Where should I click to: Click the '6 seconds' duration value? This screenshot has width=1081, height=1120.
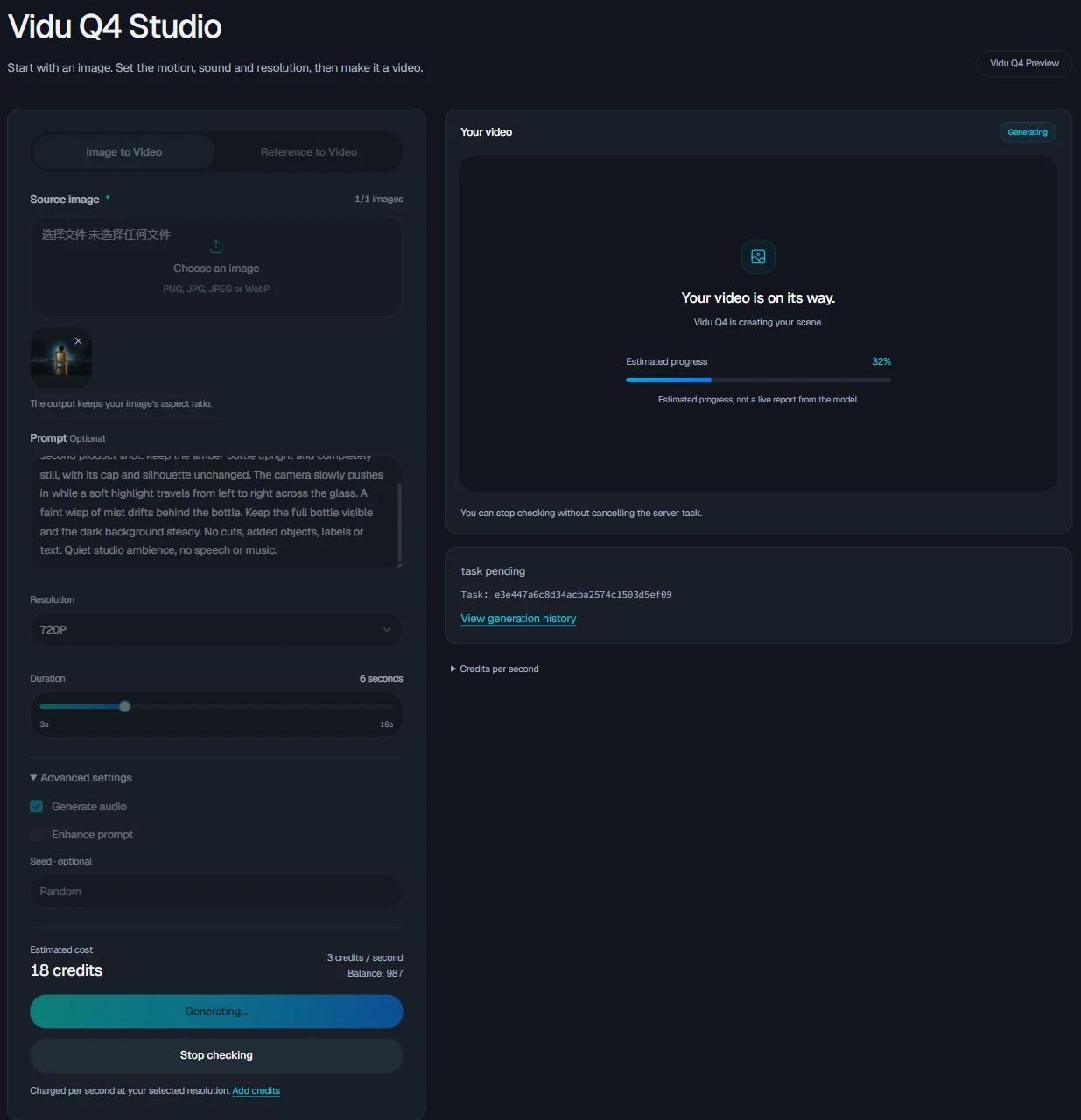(x=382, y=679)
